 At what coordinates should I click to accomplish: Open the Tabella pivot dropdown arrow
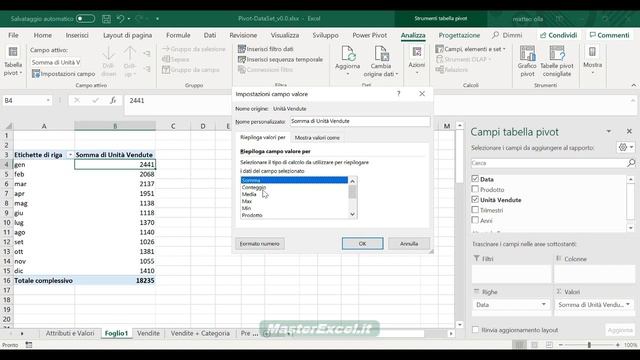(x=21, y=73)
